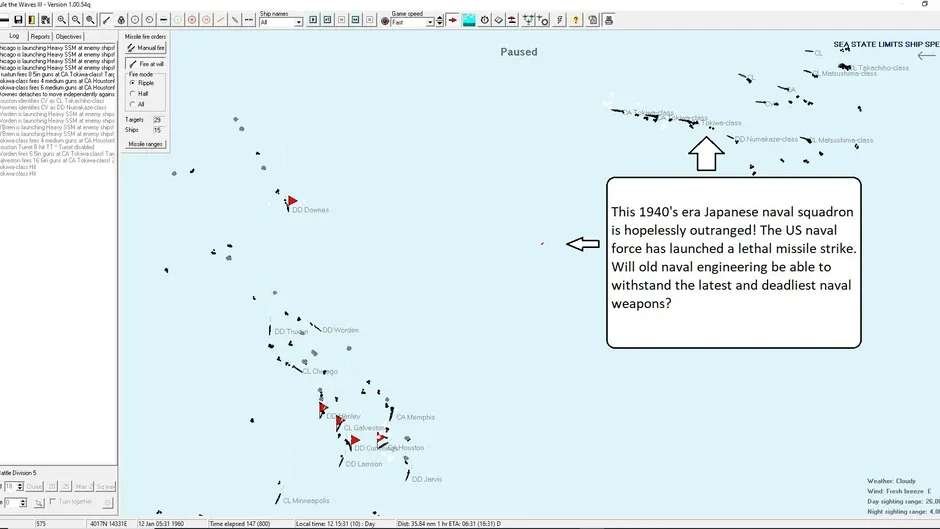Click the red concentric circle toolbar icon

pyautogui.click(x=192, y=20)
